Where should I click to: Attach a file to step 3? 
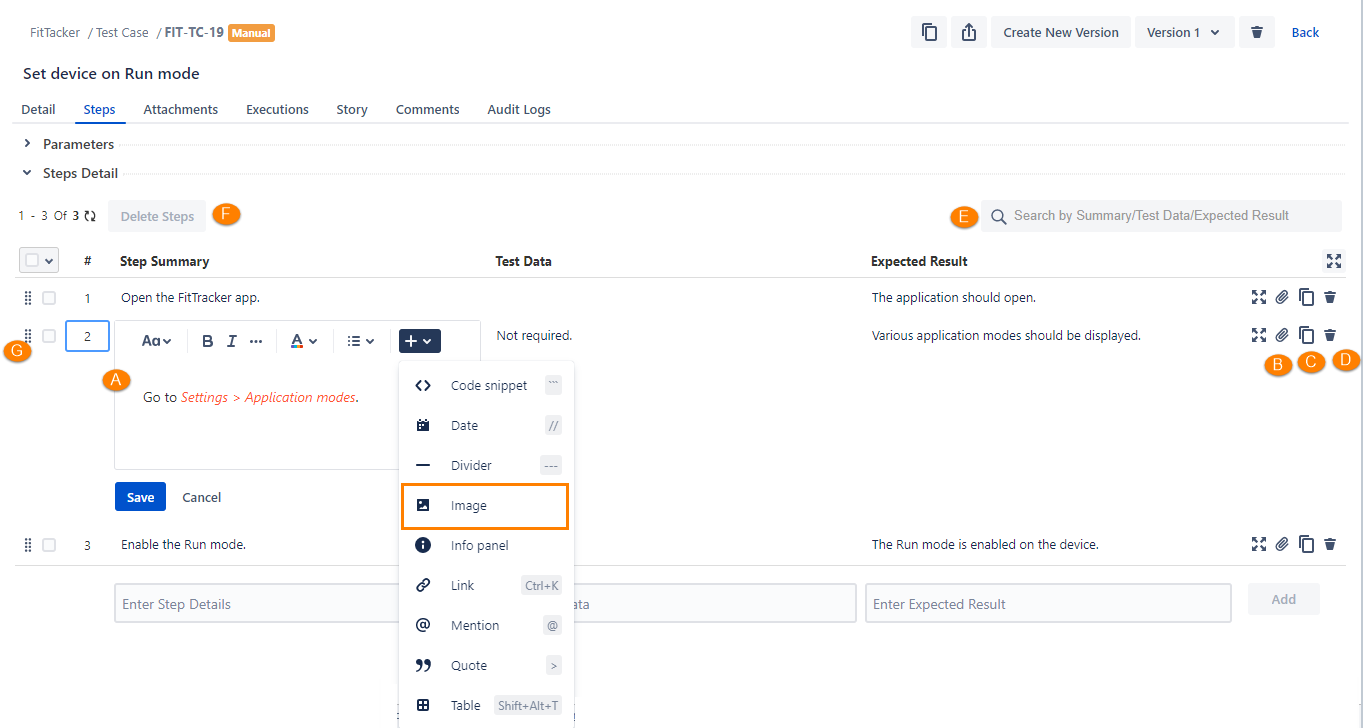pyautogui.click(x=1282, y=544)
